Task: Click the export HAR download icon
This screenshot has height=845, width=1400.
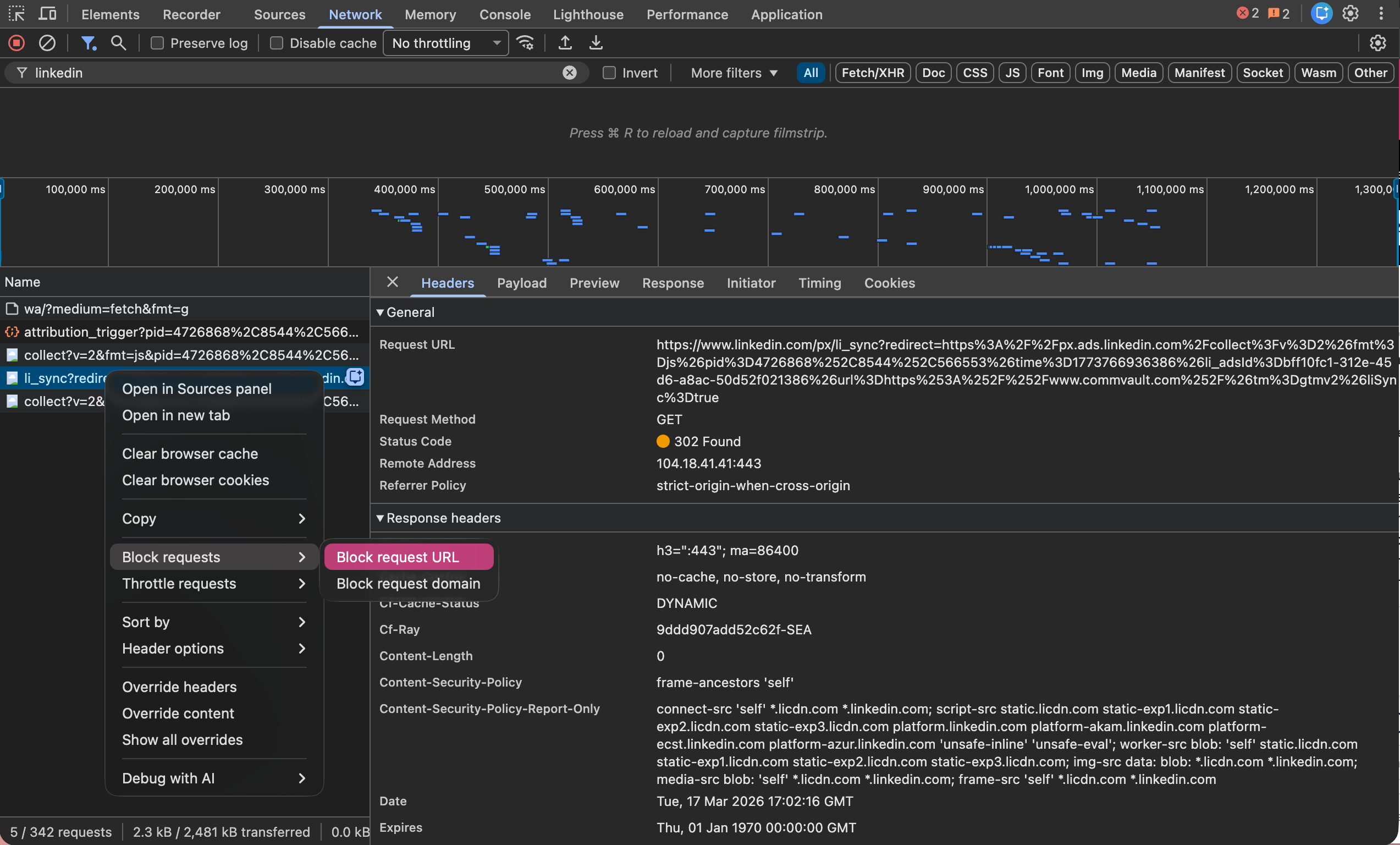Action: pyautogui.click(x=596, y=43)
